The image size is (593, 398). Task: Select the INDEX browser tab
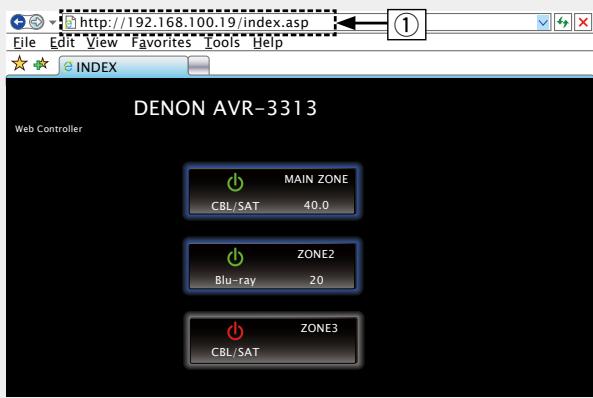123,67
